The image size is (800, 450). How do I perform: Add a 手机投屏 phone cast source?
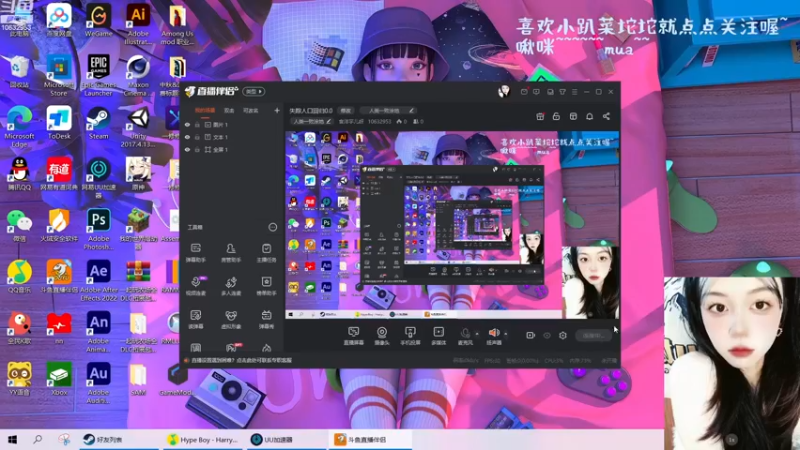tap(410, 336)
